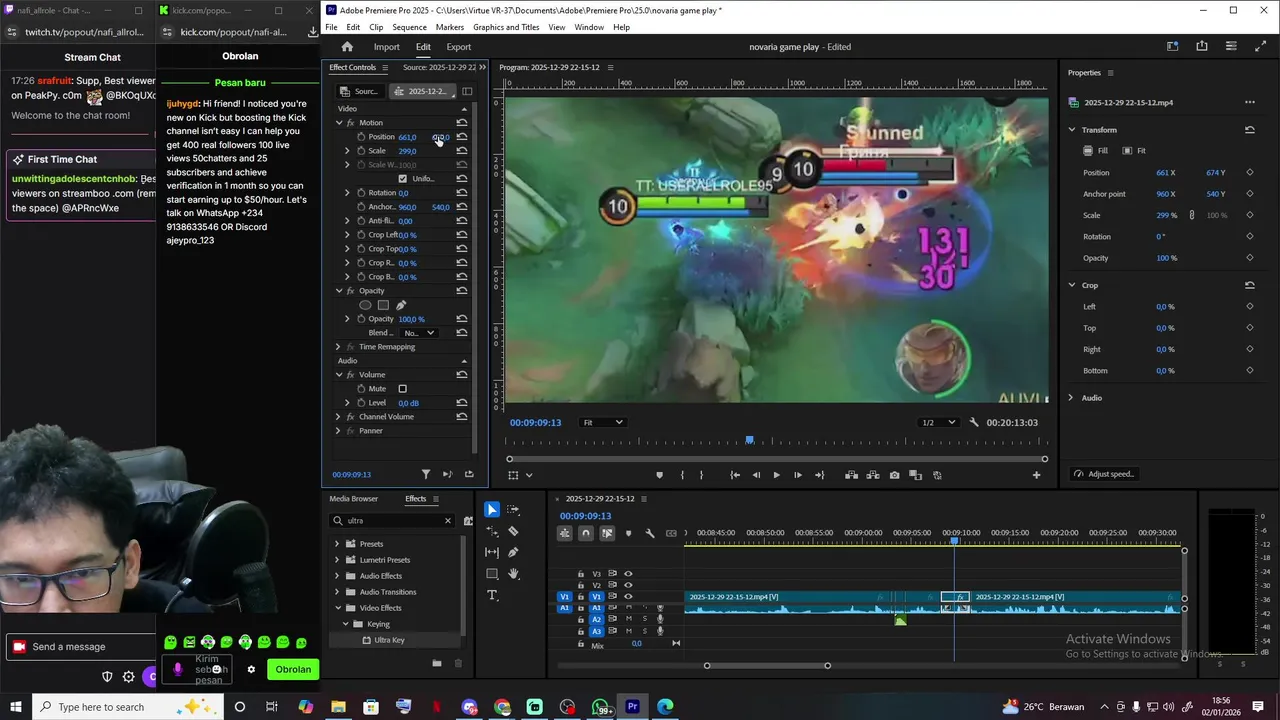
Task: Open the Blend Mode dropdown
Action: coord(419,333)
